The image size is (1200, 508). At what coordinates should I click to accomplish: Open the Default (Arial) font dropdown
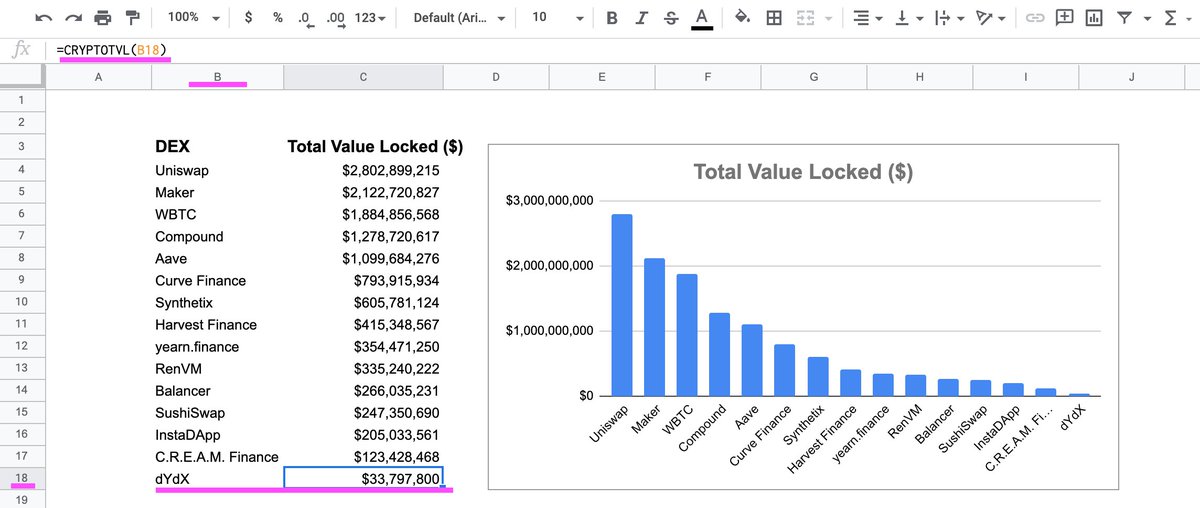(x=458, y=18)
